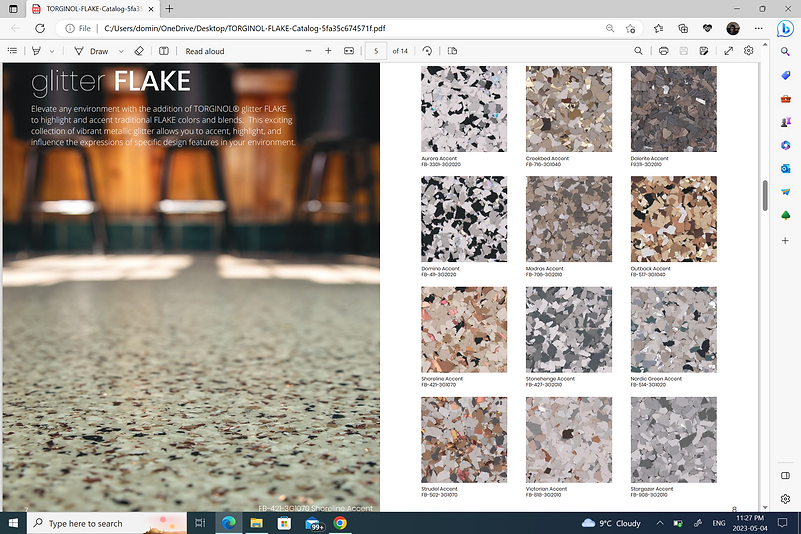Click the PDF vertical scrollbar thumb
The image size is (801, 534).
765,195
